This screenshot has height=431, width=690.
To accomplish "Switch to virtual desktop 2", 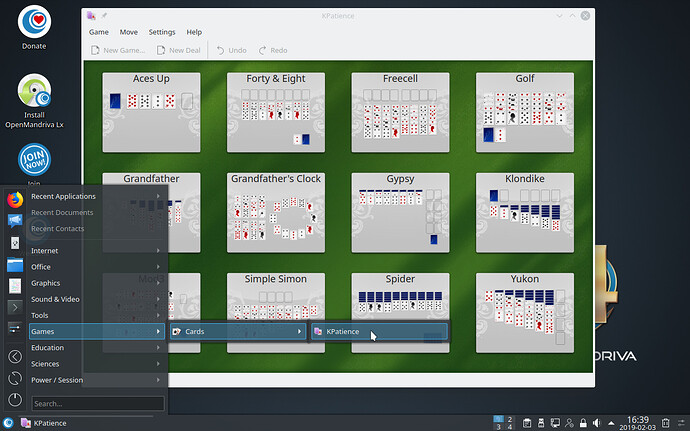I will tap(510, 420).
